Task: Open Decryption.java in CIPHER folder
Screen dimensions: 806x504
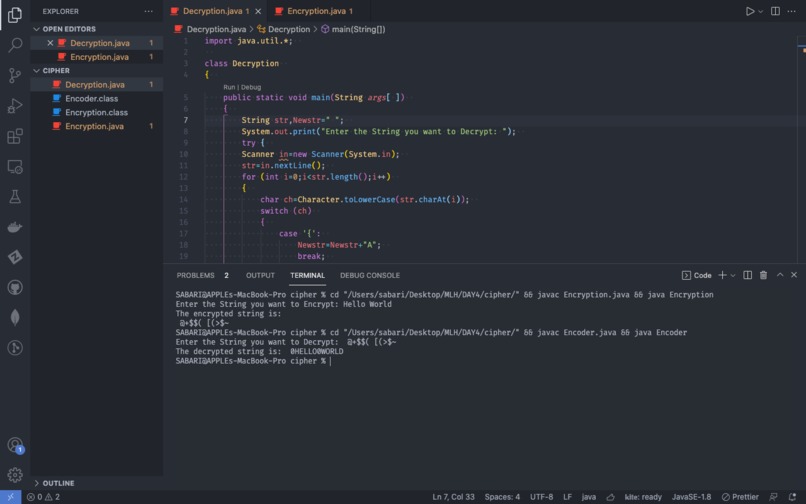Action: click(97, 84)
